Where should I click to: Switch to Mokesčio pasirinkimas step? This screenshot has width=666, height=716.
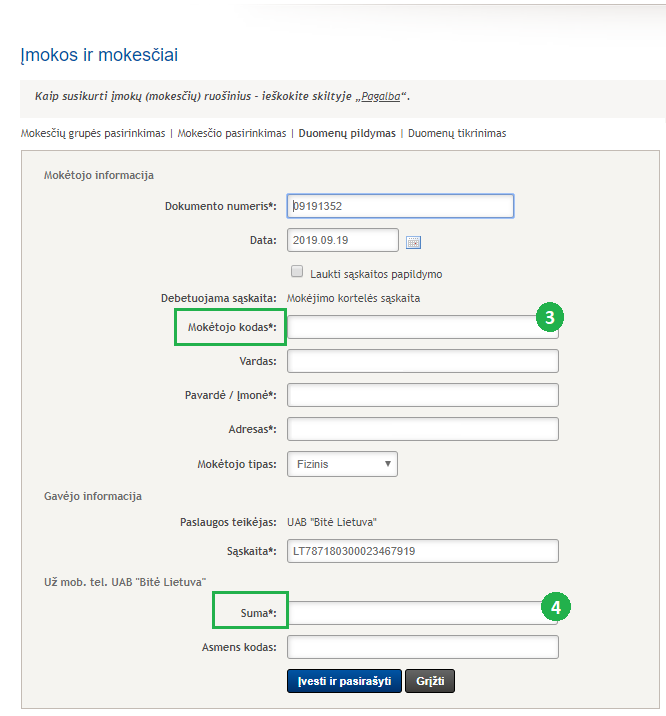232,133
